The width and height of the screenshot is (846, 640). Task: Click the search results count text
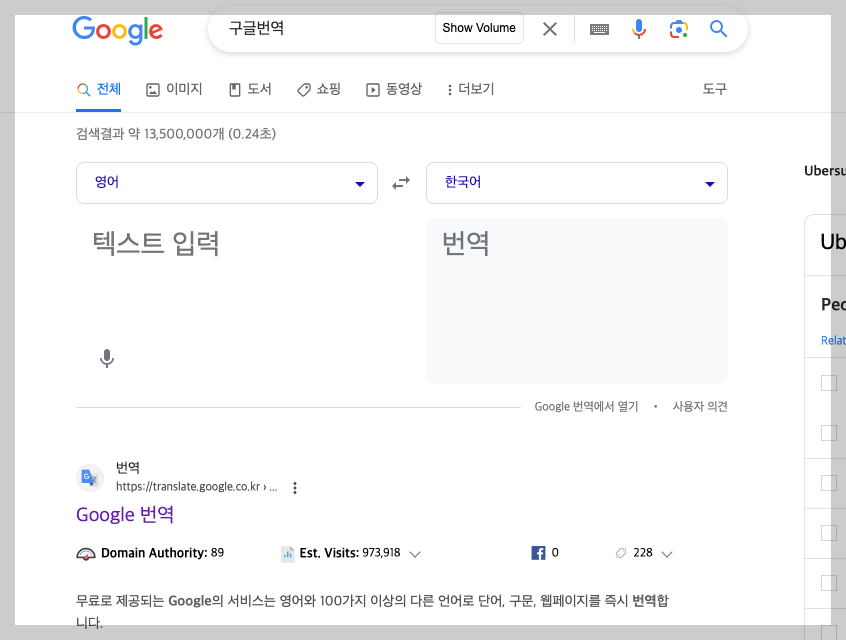tap(176, 134)
